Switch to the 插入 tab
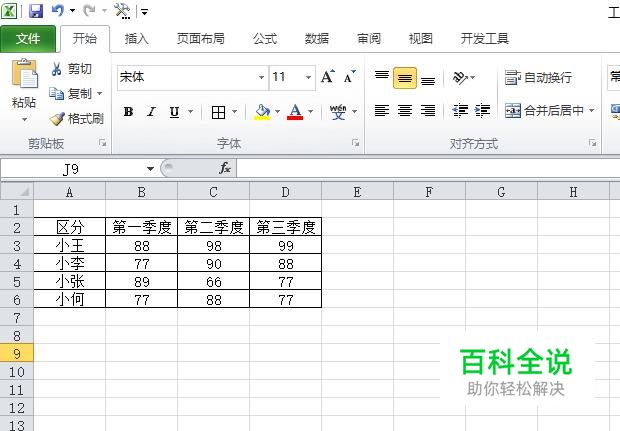This screenshot has width=620, height=431. click(136, 38)
